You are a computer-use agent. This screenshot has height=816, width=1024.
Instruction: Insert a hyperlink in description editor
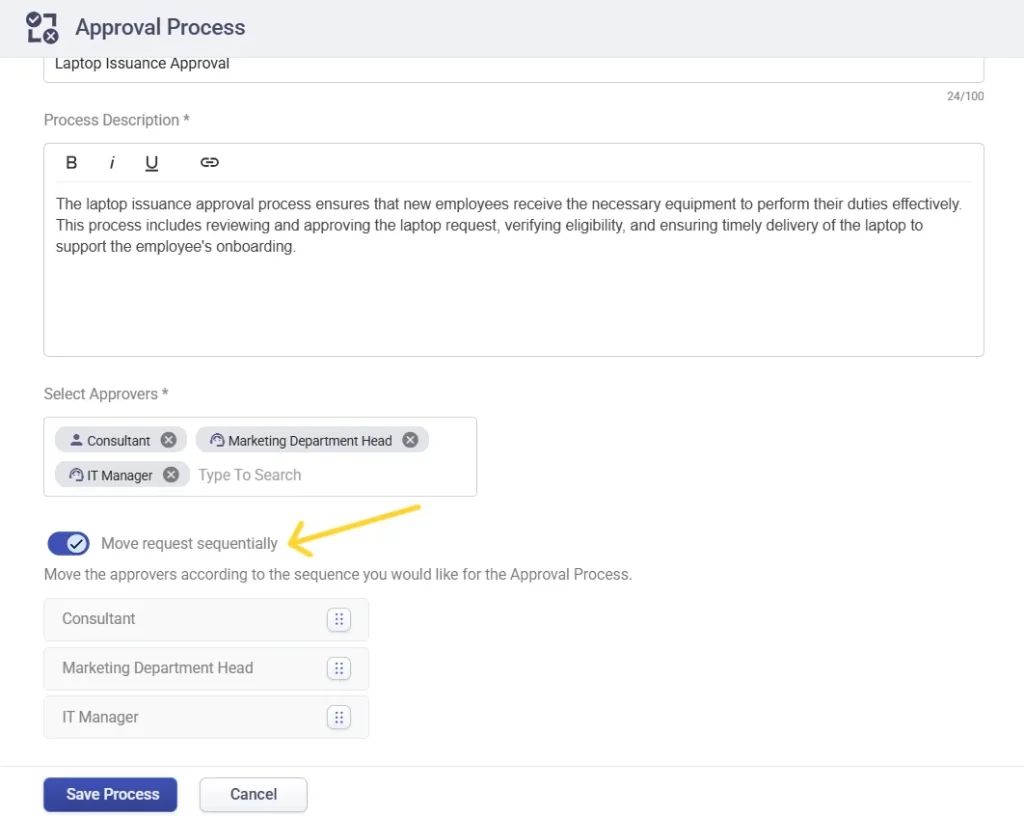(209, 163)
